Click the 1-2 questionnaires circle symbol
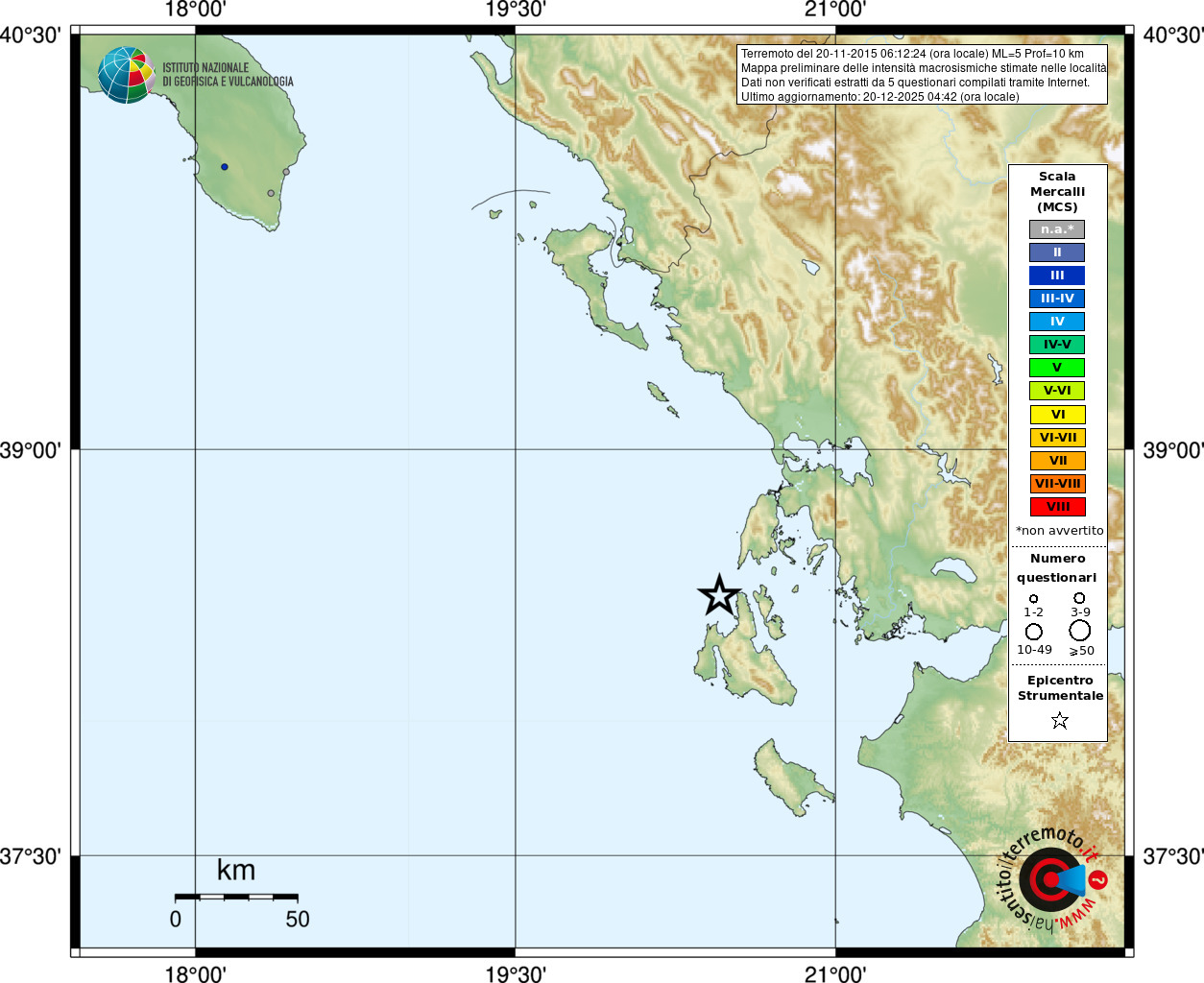The image size is (1204, 983). [1033, 599]
